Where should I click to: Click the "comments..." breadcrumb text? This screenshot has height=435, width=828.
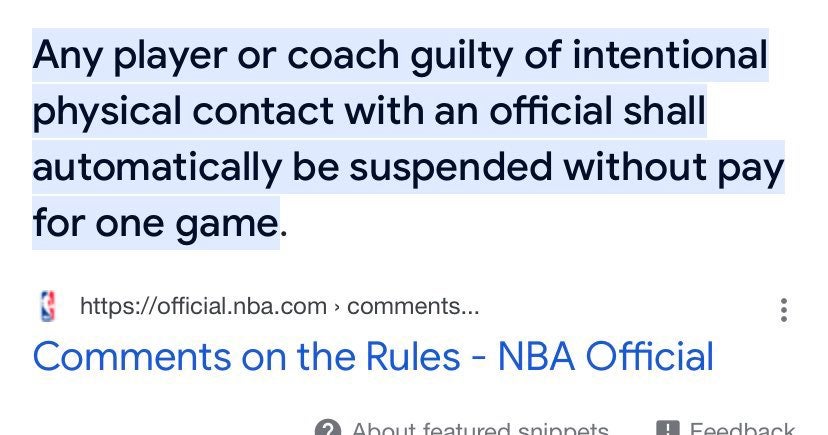413,306
